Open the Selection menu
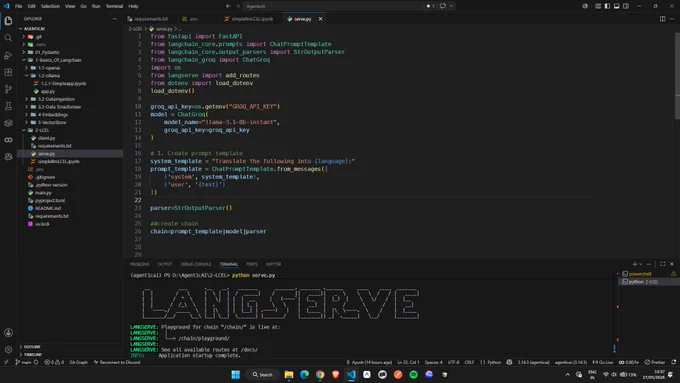This screenshot has width=680, height=383. 50,6
